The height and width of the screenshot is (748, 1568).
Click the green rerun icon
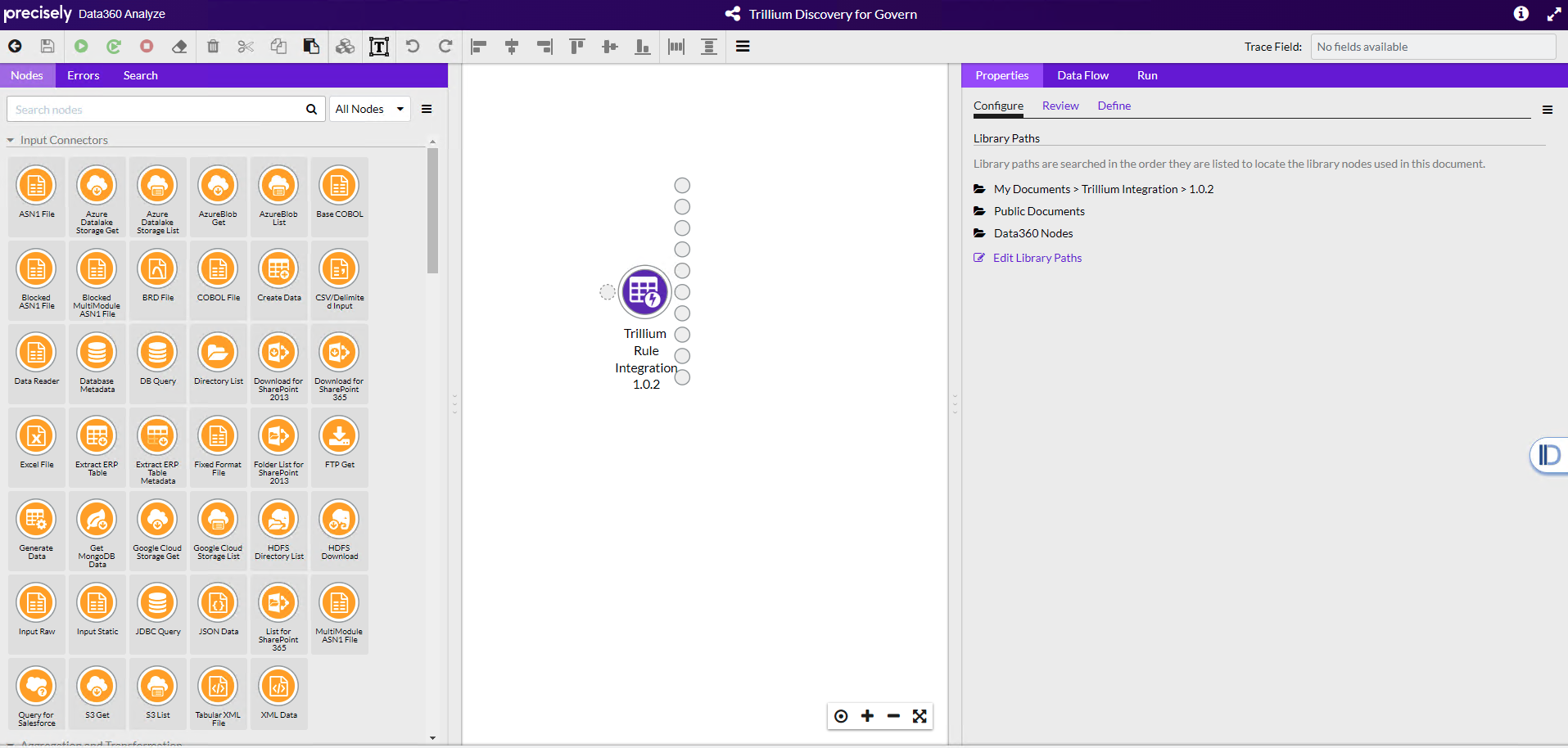point(114,47)
